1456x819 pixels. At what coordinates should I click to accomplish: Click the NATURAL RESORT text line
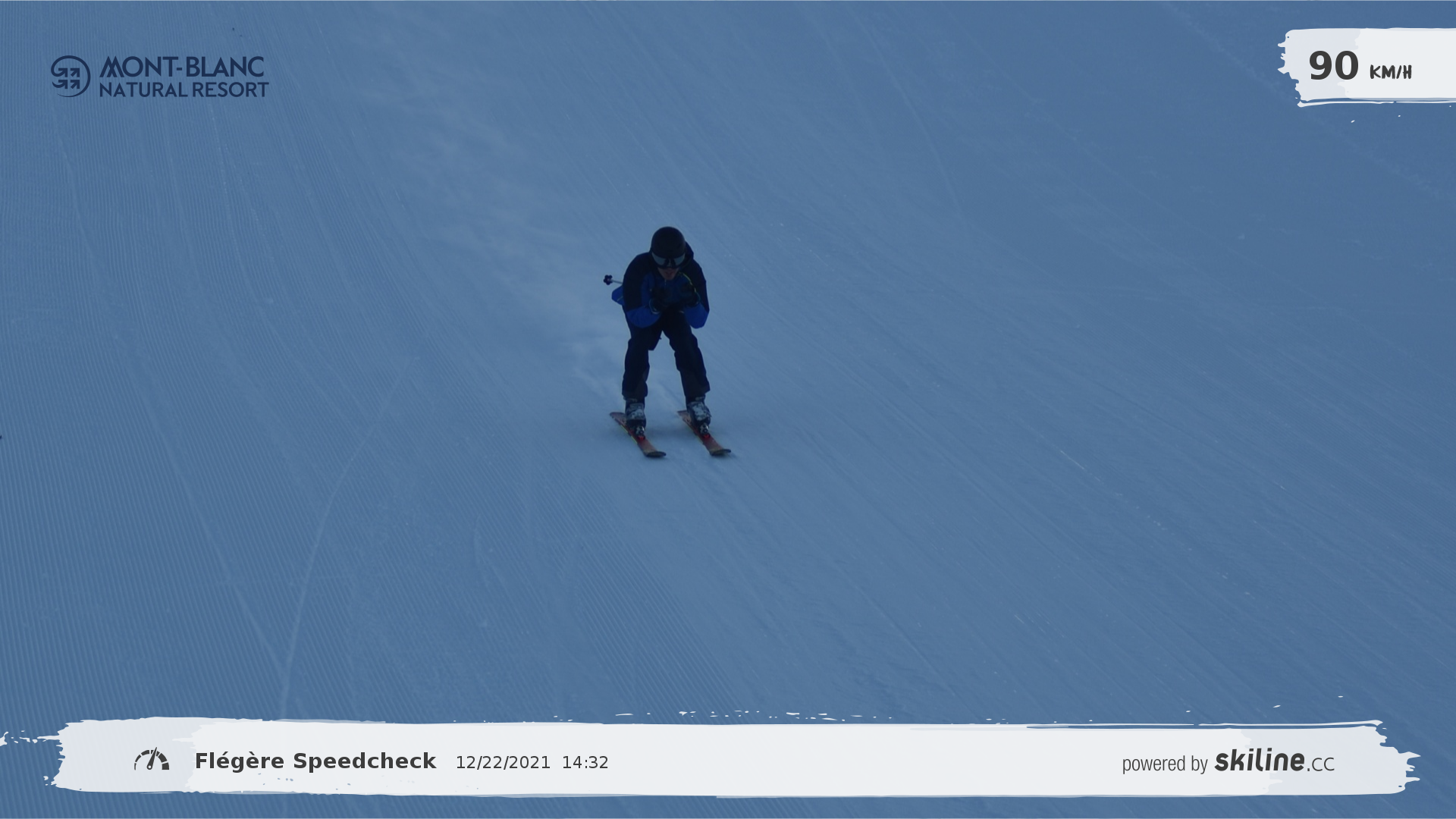(184, 89)
